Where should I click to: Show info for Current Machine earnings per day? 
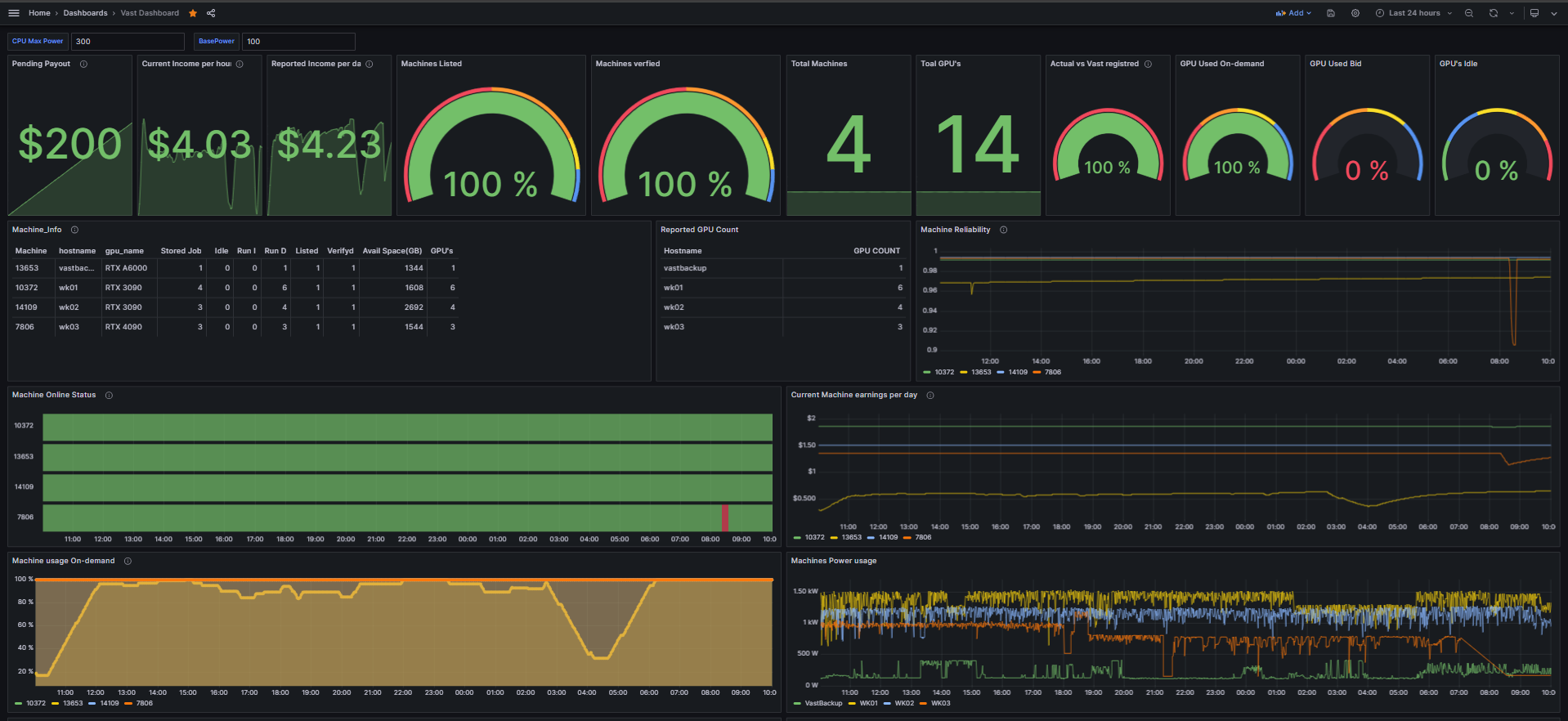click(x=930, y=395)
